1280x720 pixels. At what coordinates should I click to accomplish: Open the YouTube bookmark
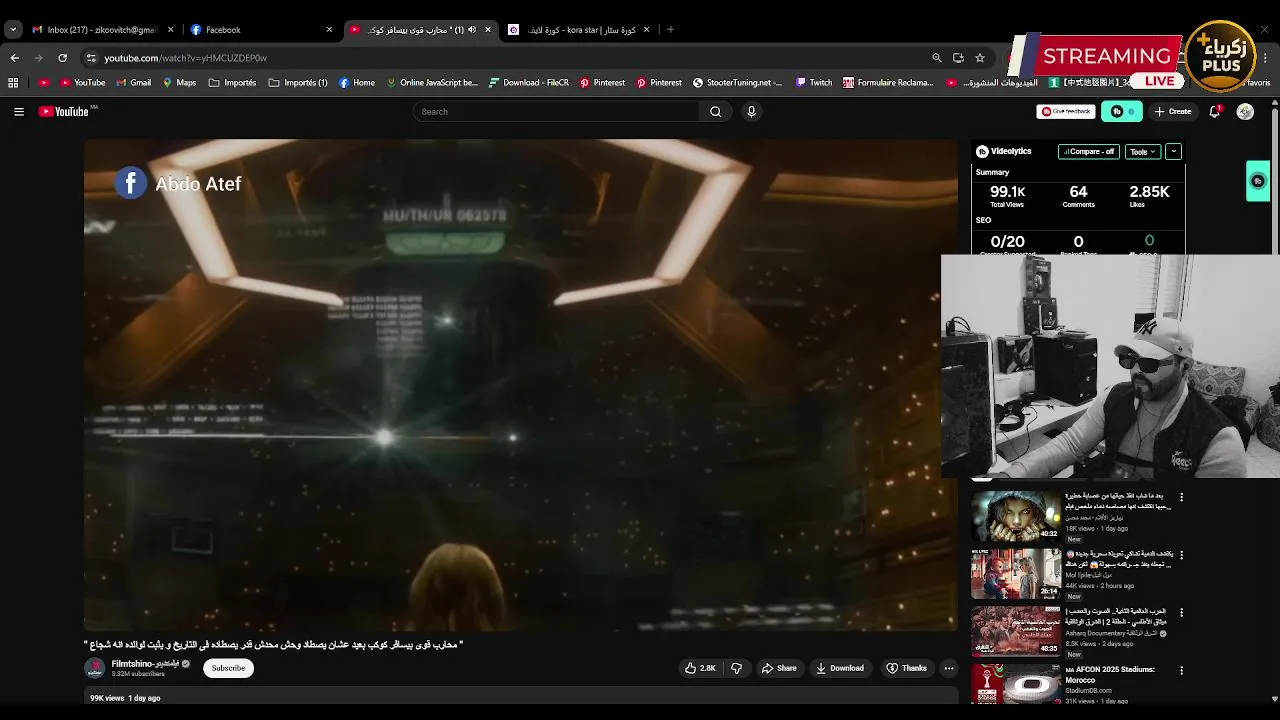click(83, 83)
